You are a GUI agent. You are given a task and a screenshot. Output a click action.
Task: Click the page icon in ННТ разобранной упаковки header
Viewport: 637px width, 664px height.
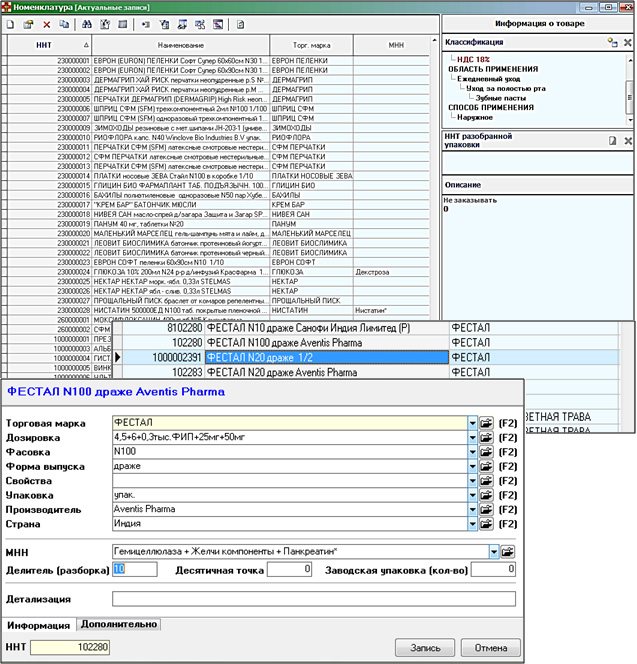tap(612, 141)
